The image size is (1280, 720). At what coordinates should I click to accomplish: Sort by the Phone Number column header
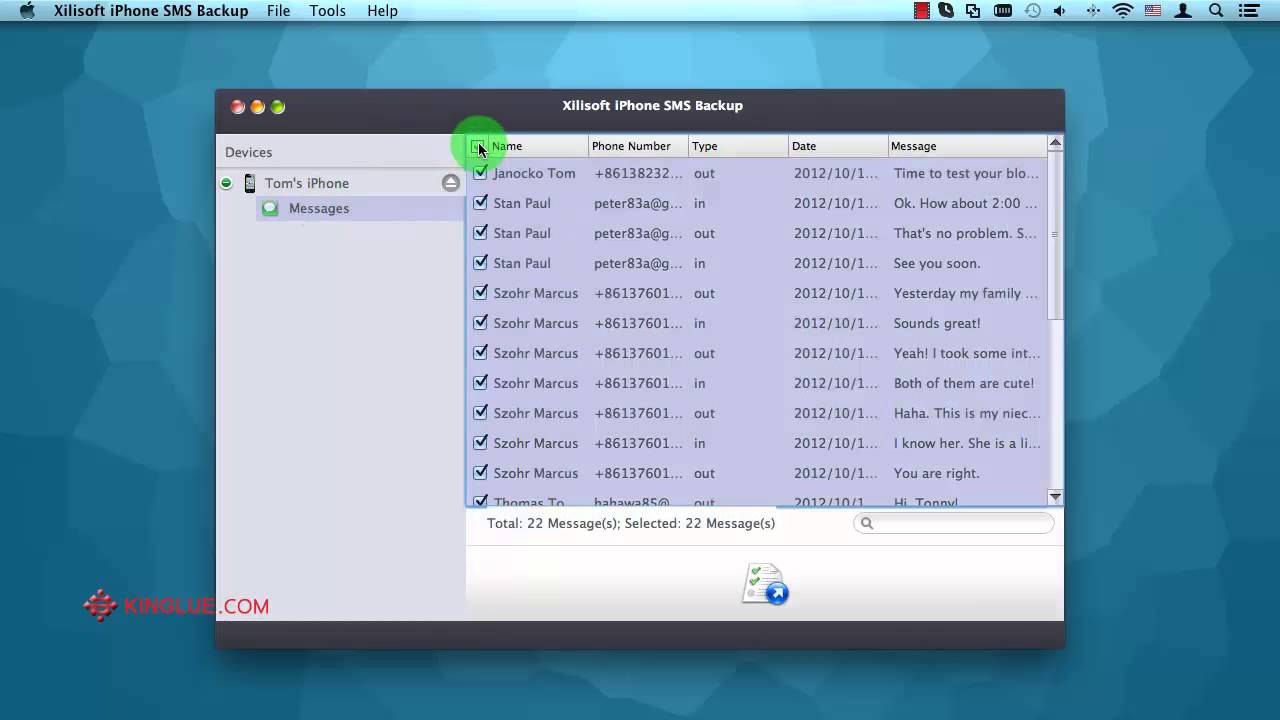tap(638, 146)
